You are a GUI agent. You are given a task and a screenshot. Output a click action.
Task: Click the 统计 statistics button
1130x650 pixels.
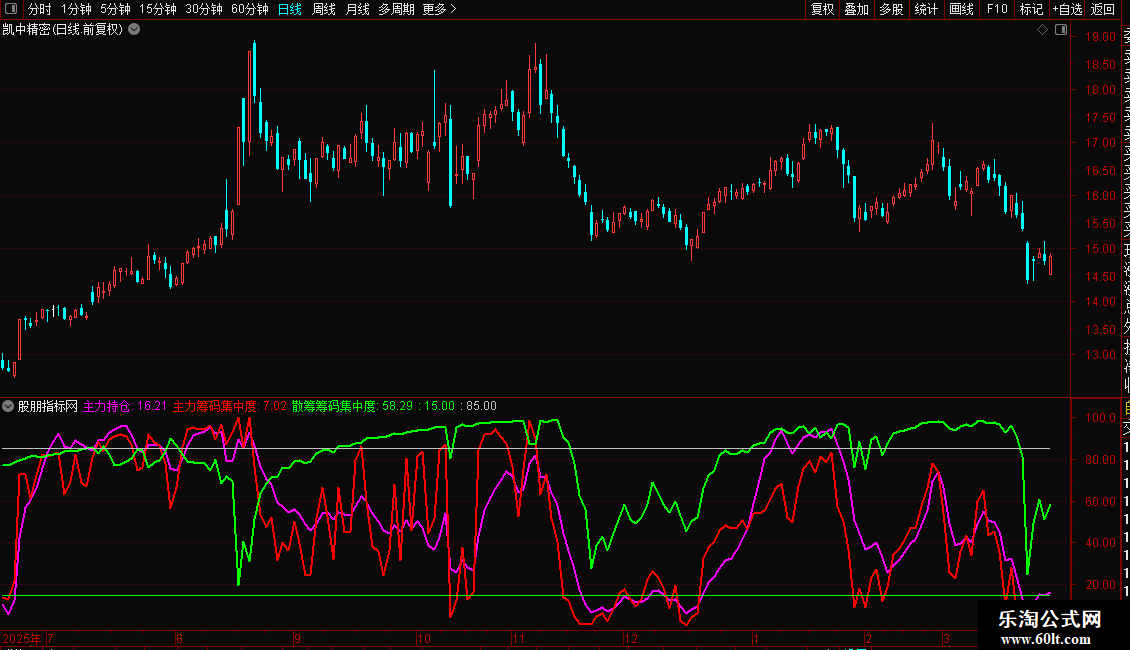click(x=926, y=9)
